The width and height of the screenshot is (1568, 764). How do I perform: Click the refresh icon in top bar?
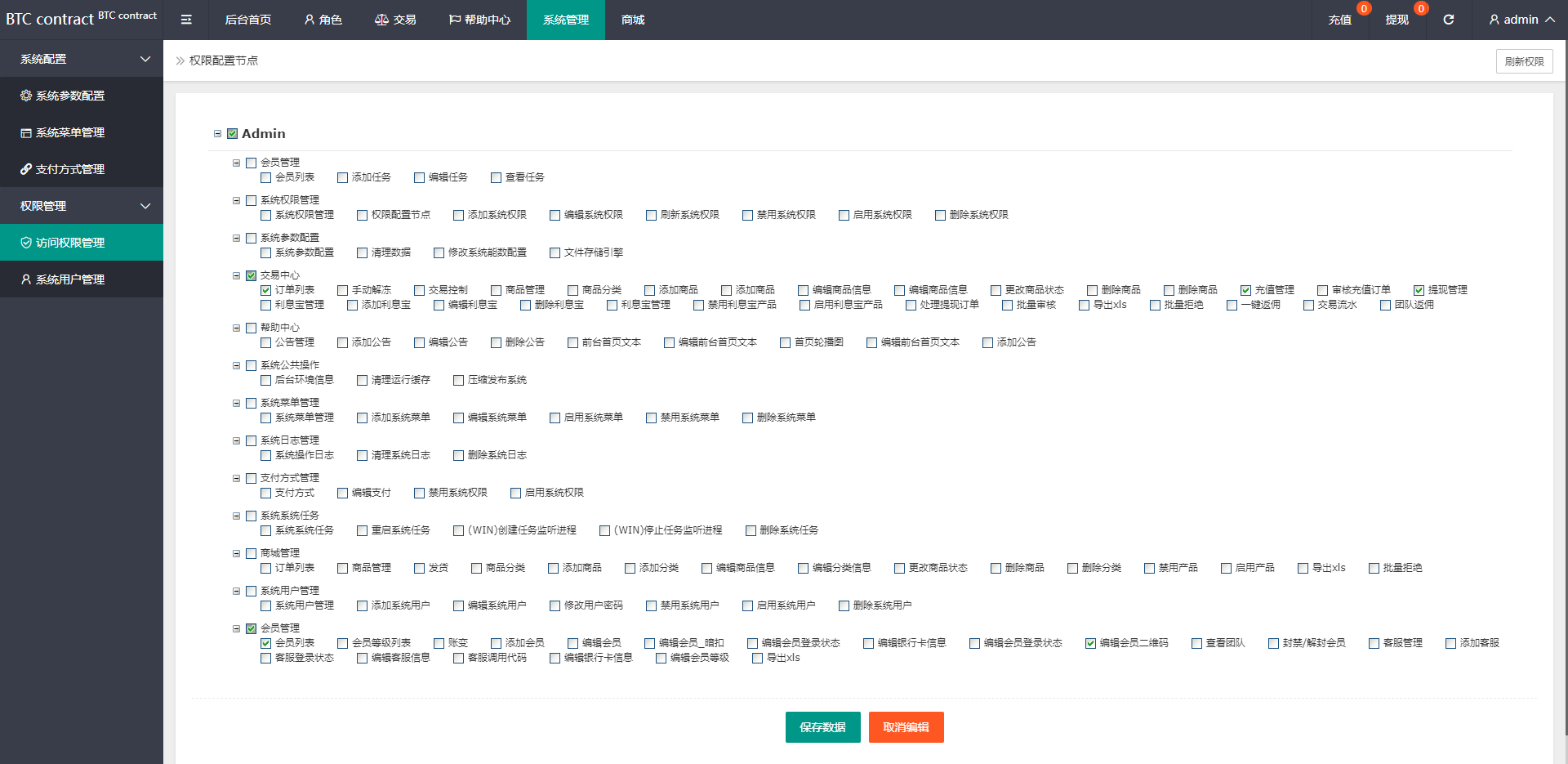pyautogui.click(x=1448, y=20)
